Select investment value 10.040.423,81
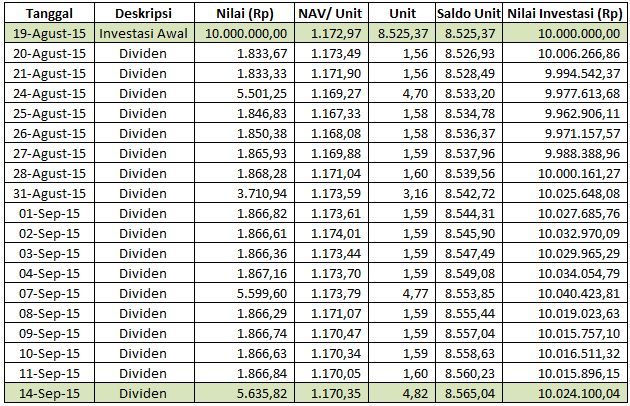Screen dimensions: 630x406 (x=565, y=293)
